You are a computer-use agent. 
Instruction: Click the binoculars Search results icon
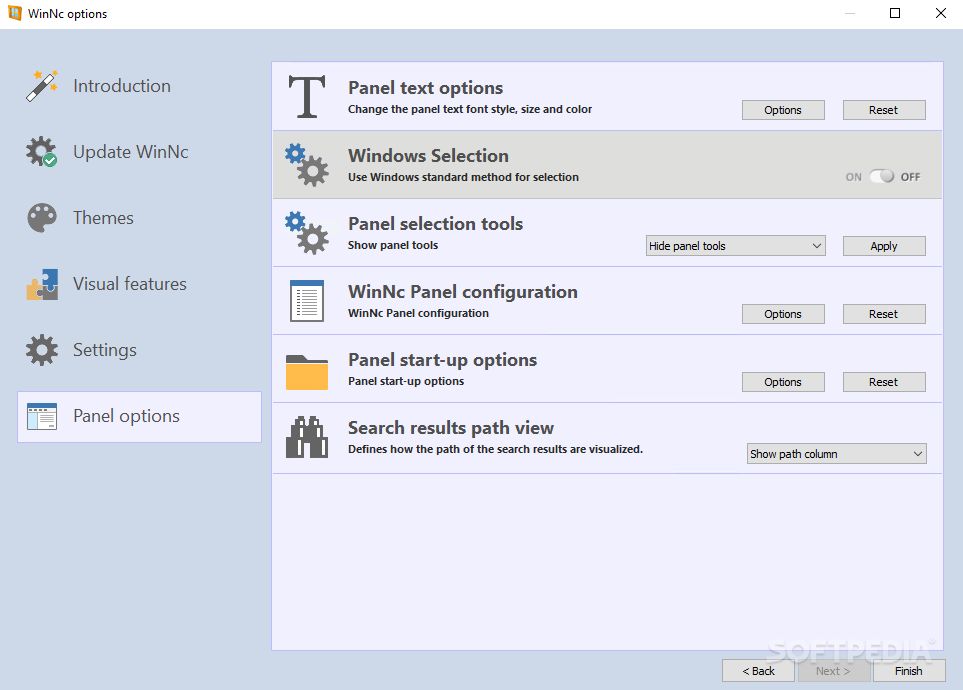point(306,437)
